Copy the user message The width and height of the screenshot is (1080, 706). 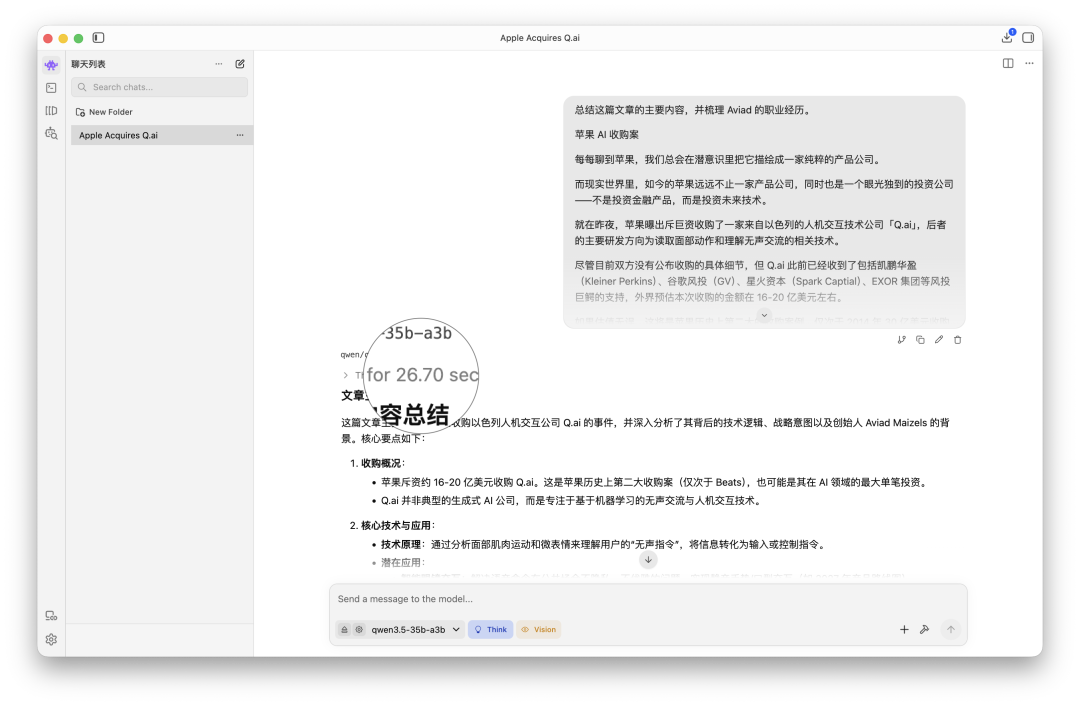pyautogui.click(x=920, y=340)
